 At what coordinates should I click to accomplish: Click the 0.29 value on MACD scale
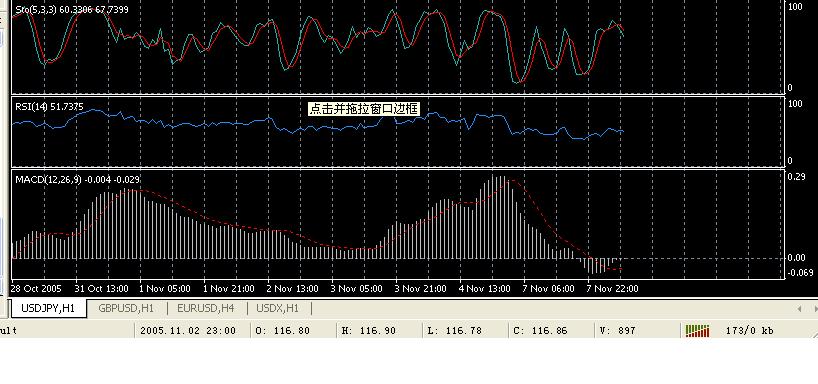point(797,177)
